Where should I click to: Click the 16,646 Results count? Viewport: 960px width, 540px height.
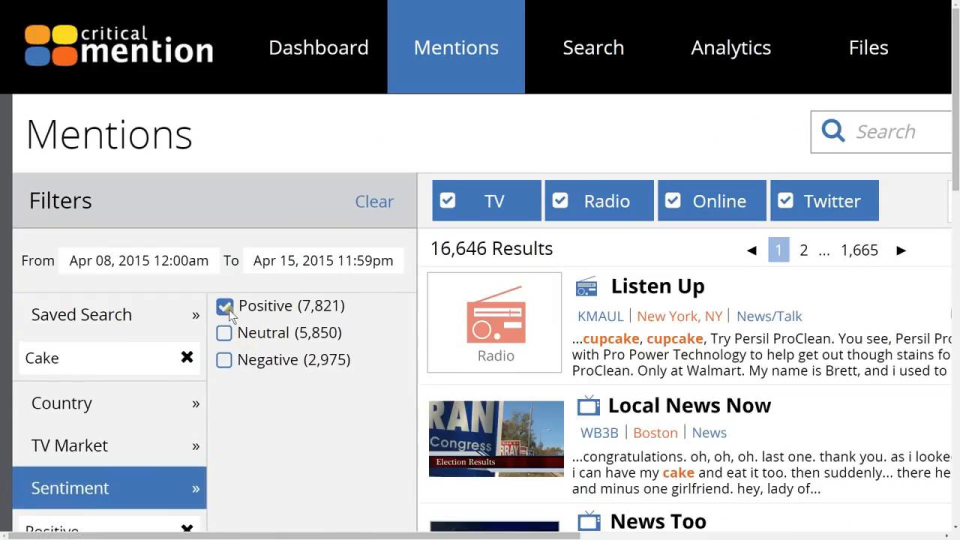coord(492,249)
